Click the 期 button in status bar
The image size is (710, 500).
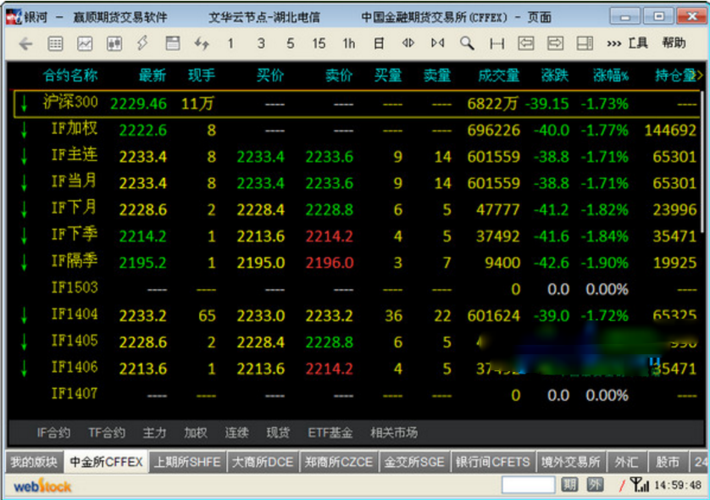click(x=569, y=485)
